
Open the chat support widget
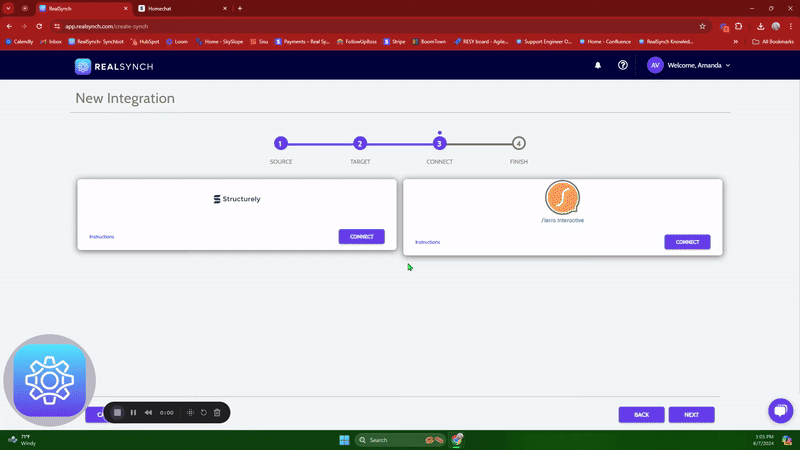coord(781,411)
